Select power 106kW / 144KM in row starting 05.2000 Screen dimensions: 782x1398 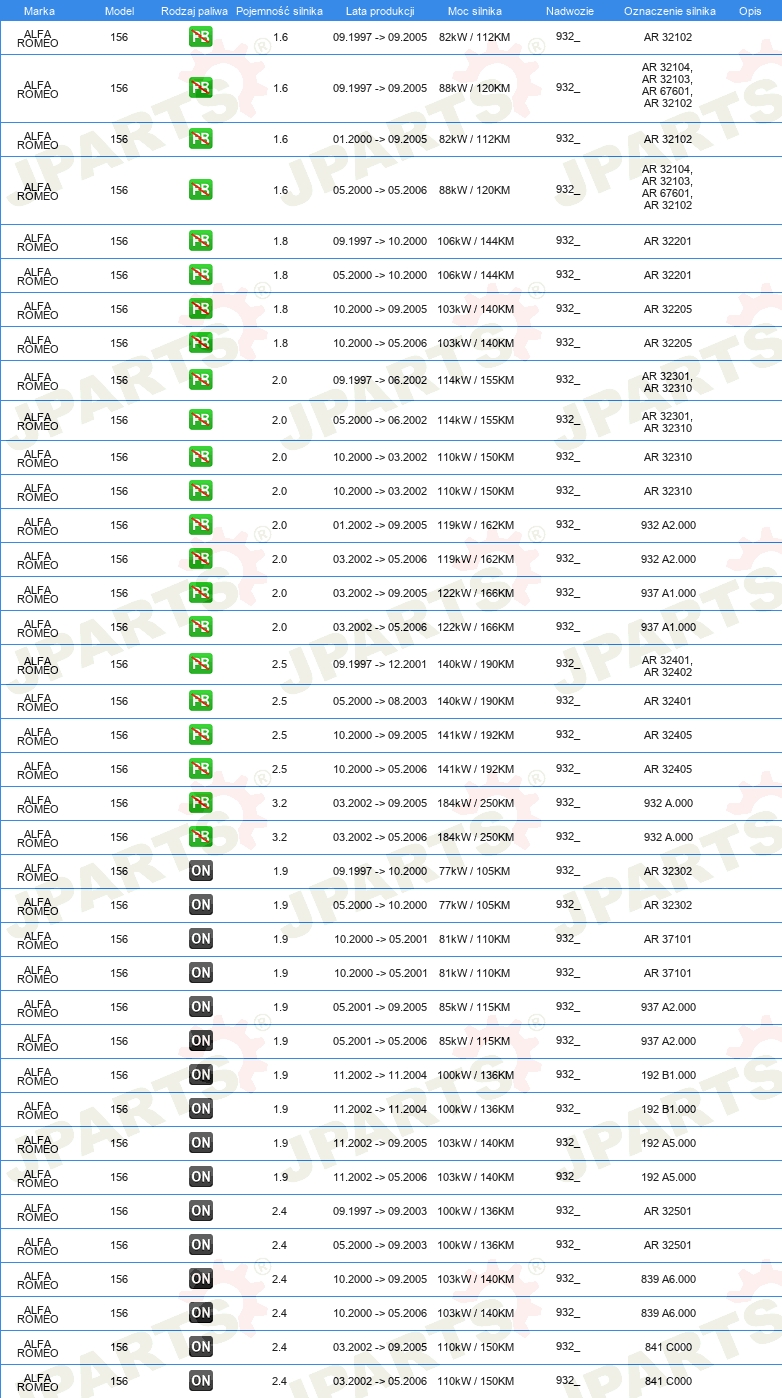(x=476, y=275)
